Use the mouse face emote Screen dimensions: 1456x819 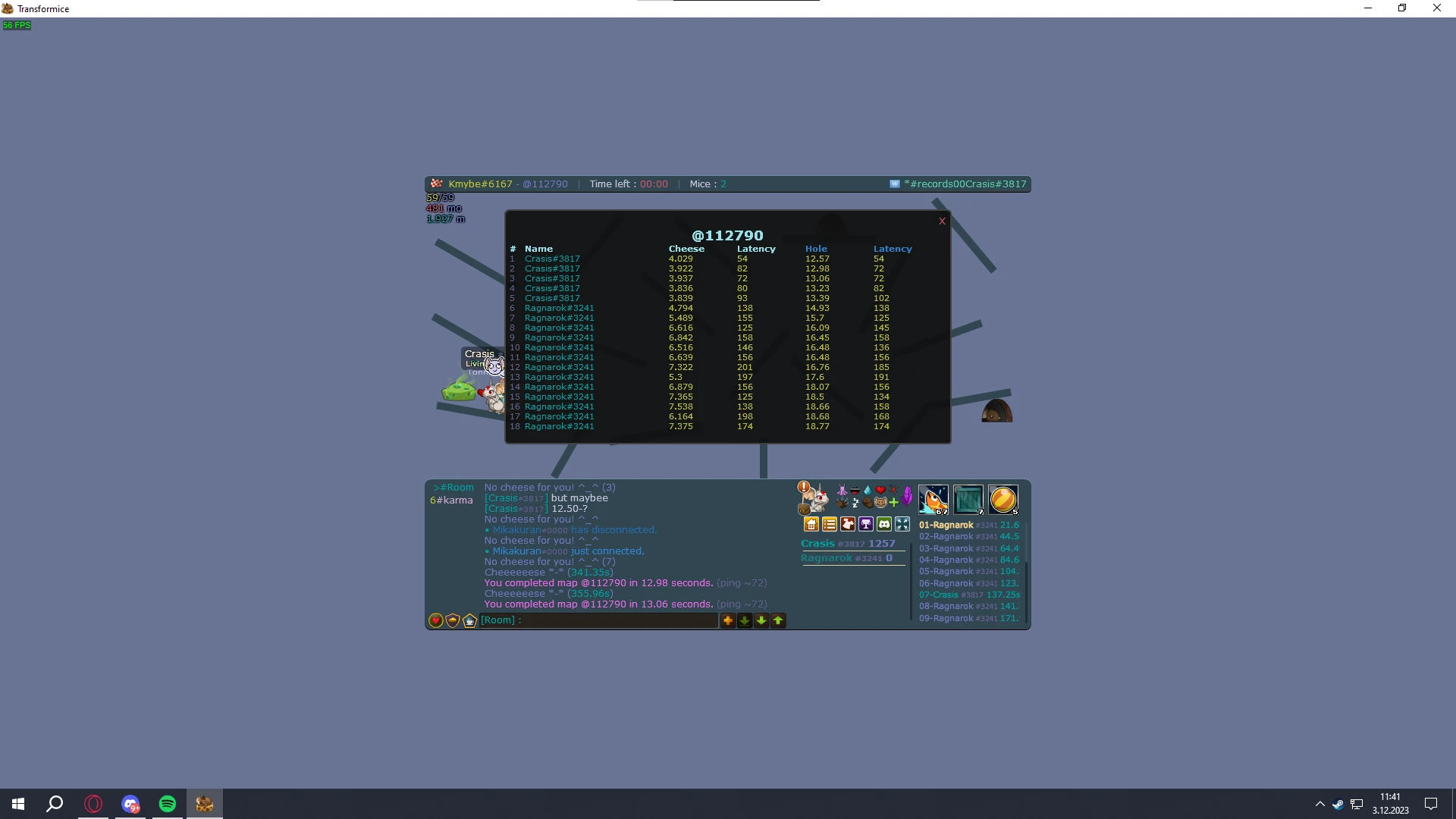tap(880, 502)
